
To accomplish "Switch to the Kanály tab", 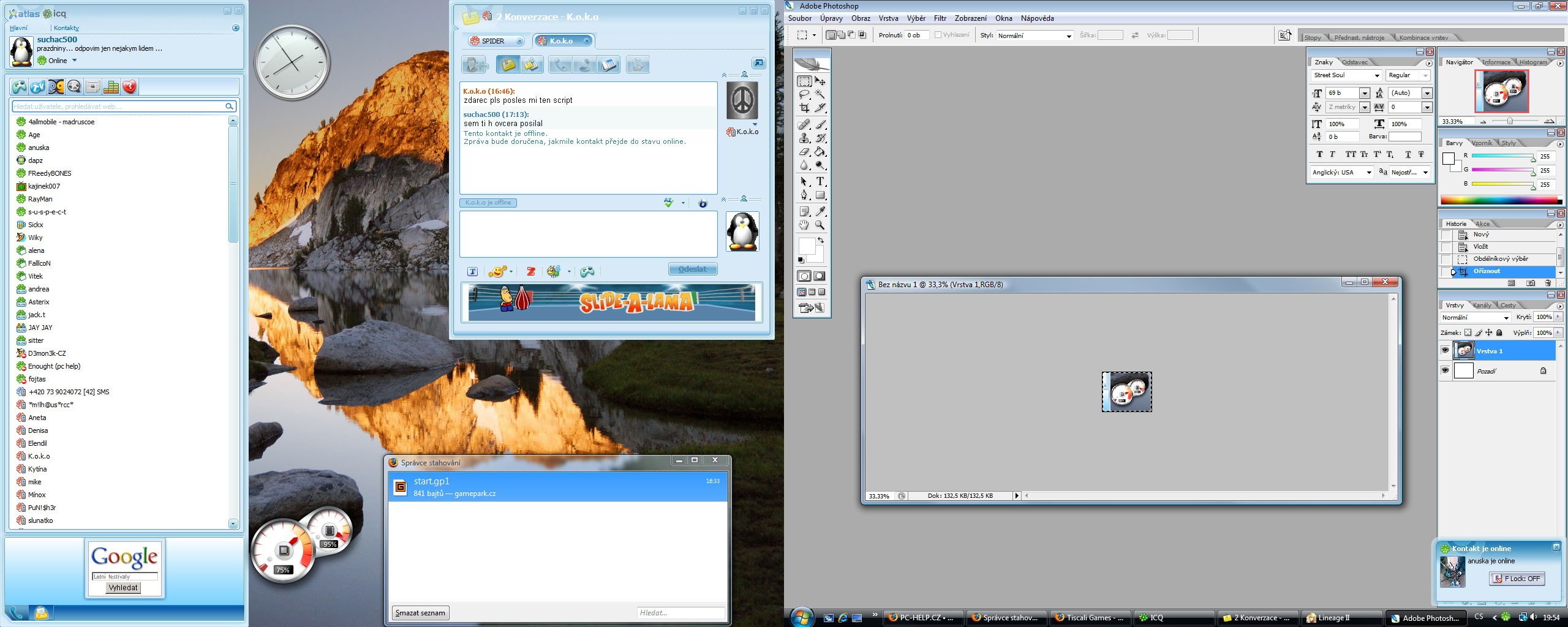I will [x=1482, y=305].
